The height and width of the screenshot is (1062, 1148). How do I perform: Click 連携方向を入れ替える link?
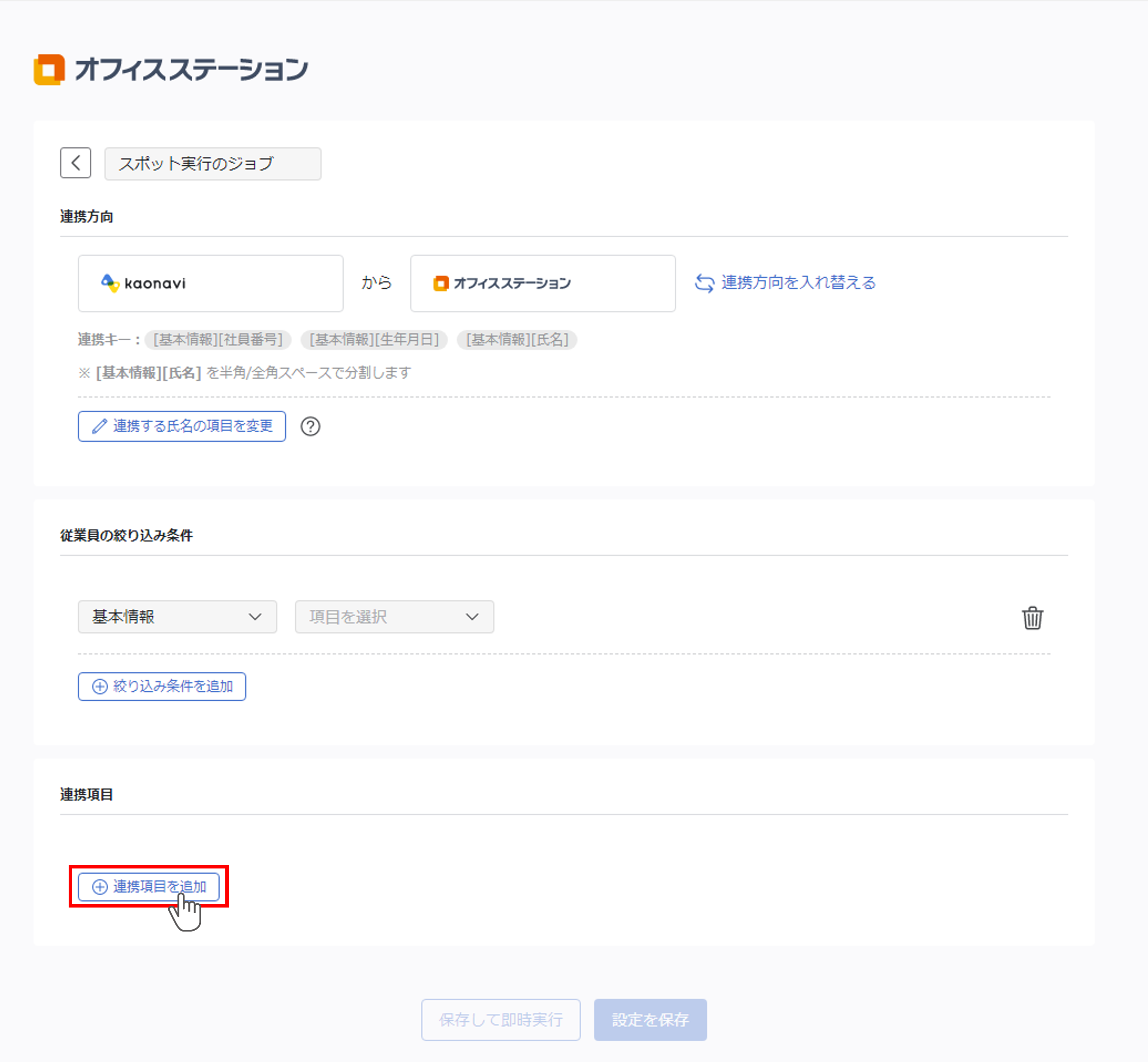[798, 283]
